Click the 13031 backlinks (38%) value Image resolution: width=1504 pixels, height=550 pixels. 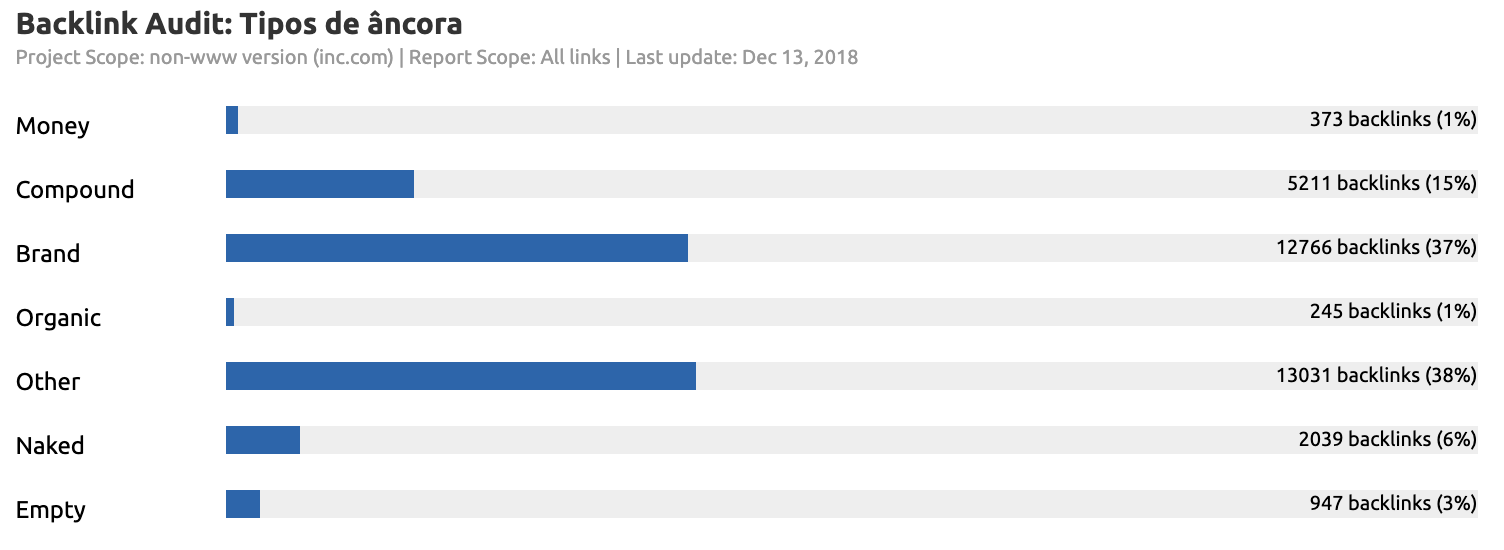point(1376,376)
